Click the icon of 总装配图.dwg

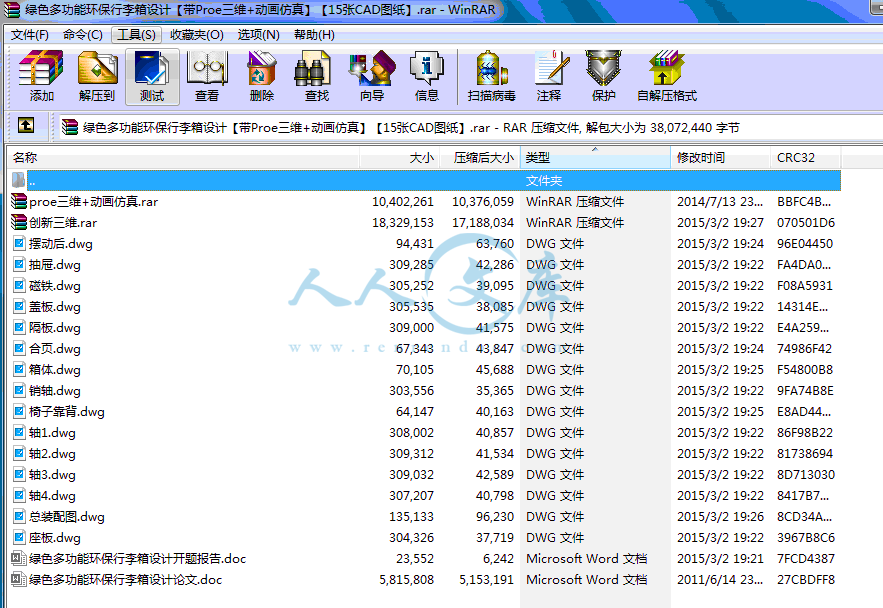pos(19,516)
